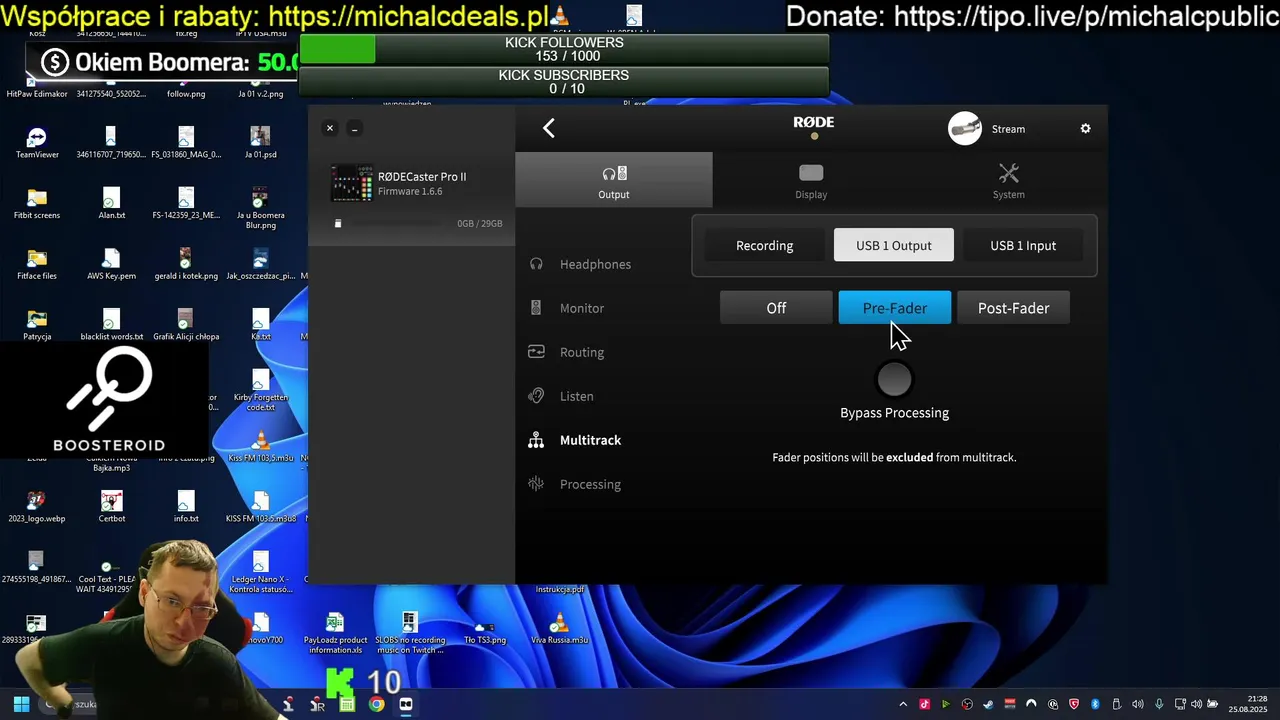This screenshot has width=1280, height=720.
Task: Select info.txt file on desktop
Action: click(x=185, y=507)
